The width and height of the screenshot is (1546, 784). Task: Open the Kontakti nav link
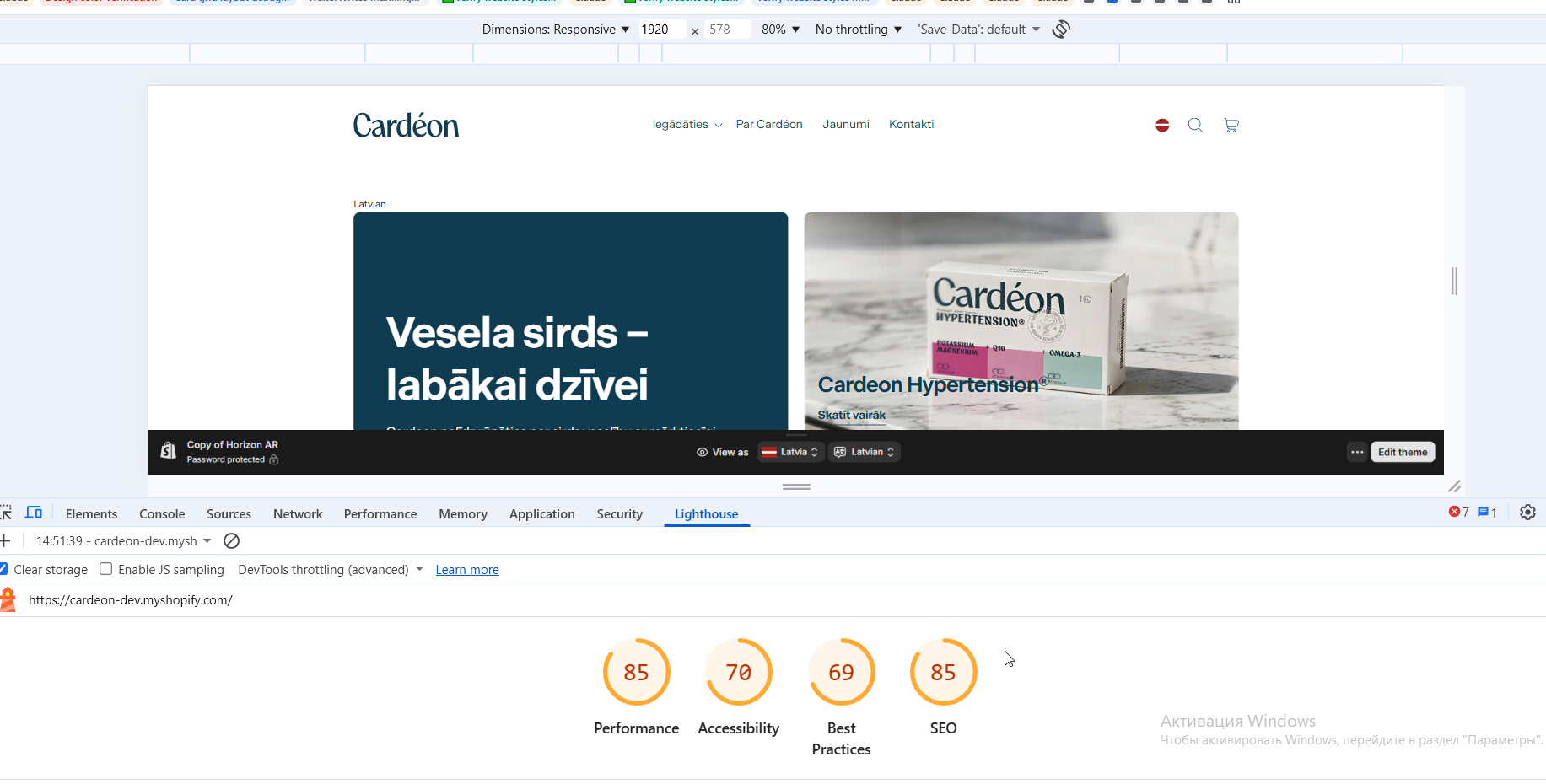pos(912,124)
